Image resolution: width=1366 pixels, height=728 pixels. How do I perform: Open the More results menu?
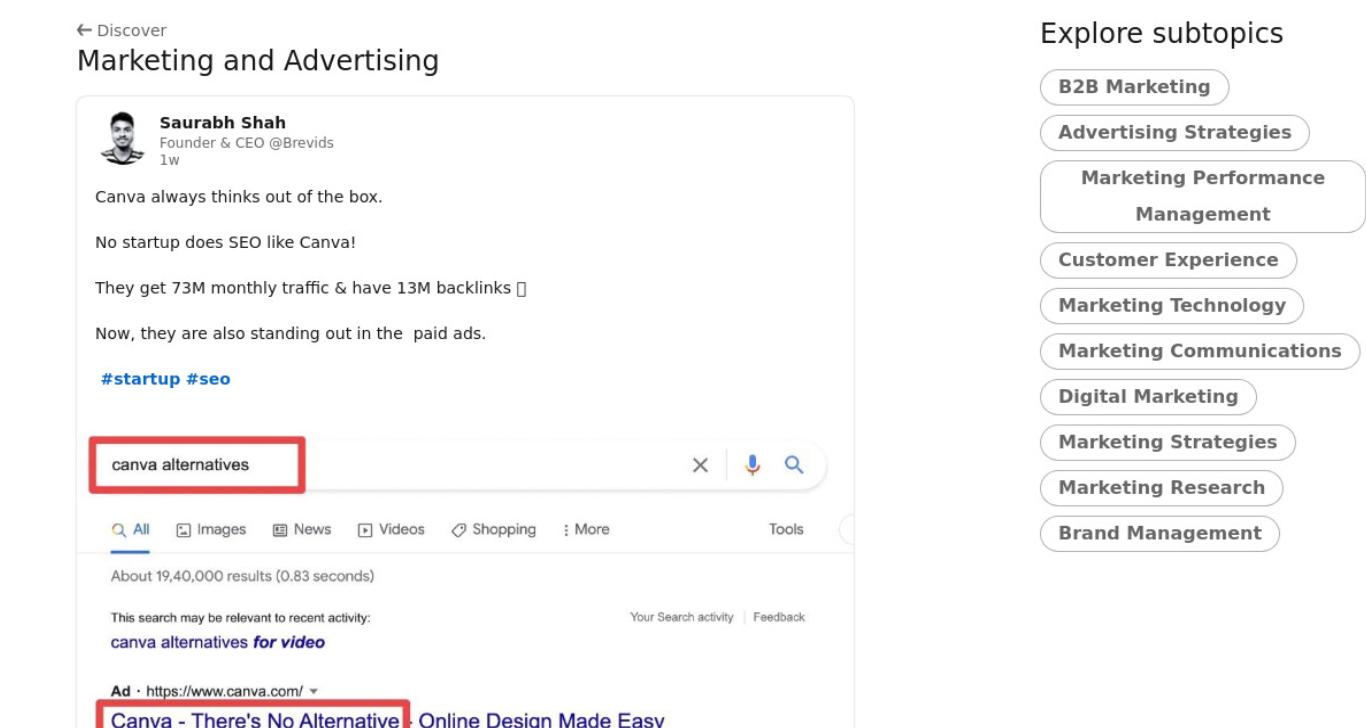pos(586,530)
